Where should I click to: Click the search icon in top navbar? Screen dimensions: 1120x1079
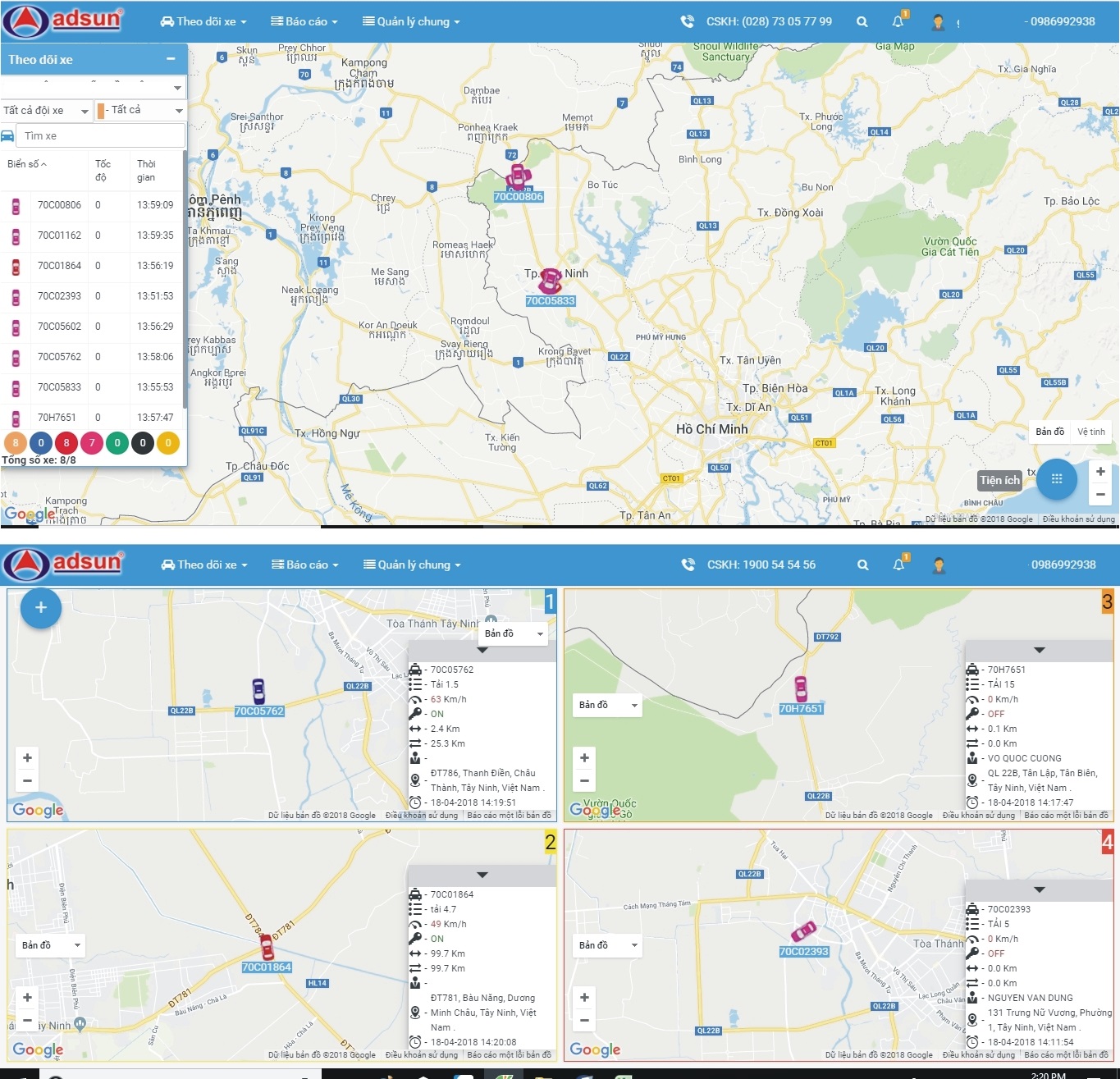(862, 22)
